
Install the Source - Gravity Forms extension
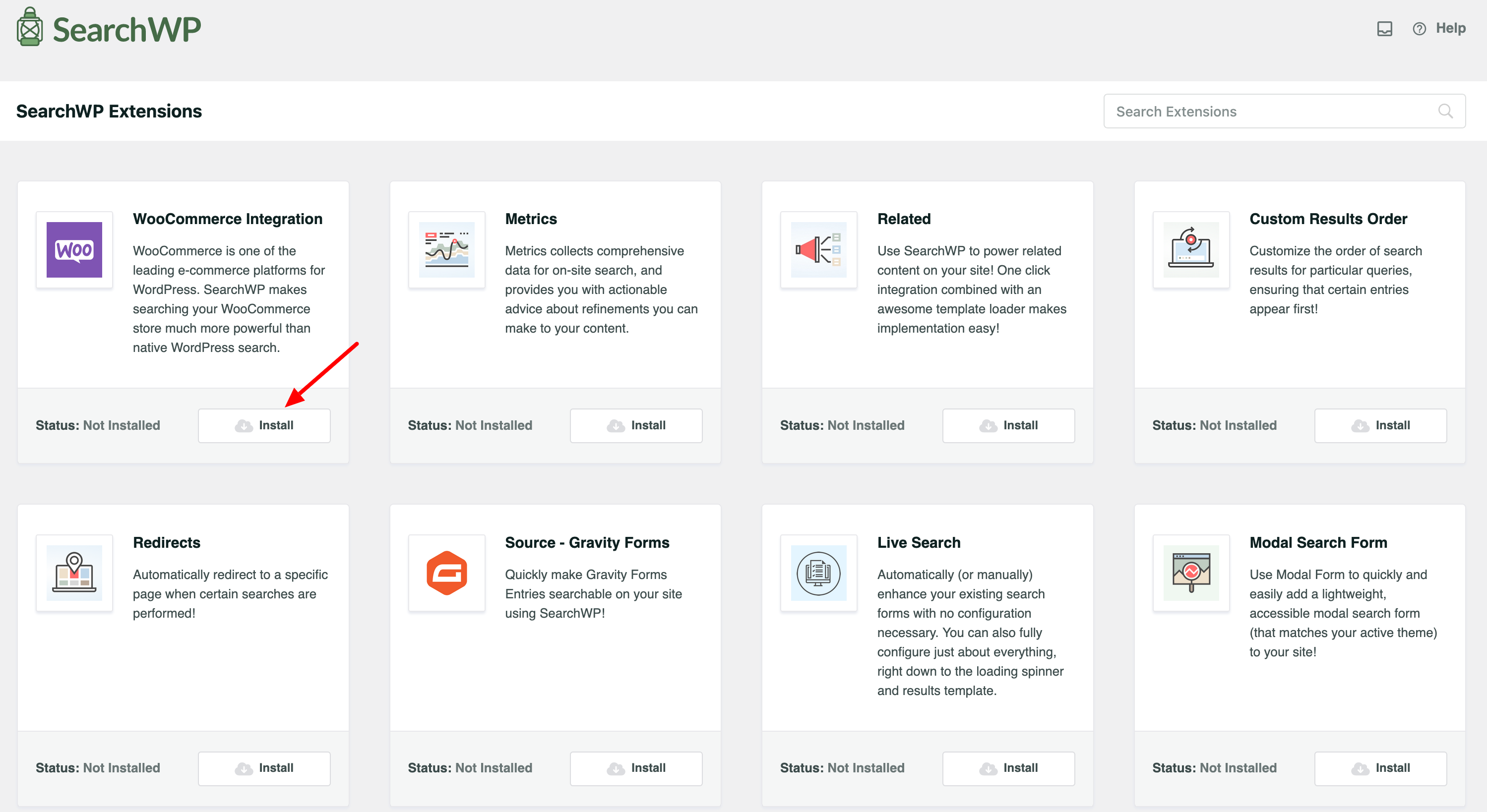[636, 768]
